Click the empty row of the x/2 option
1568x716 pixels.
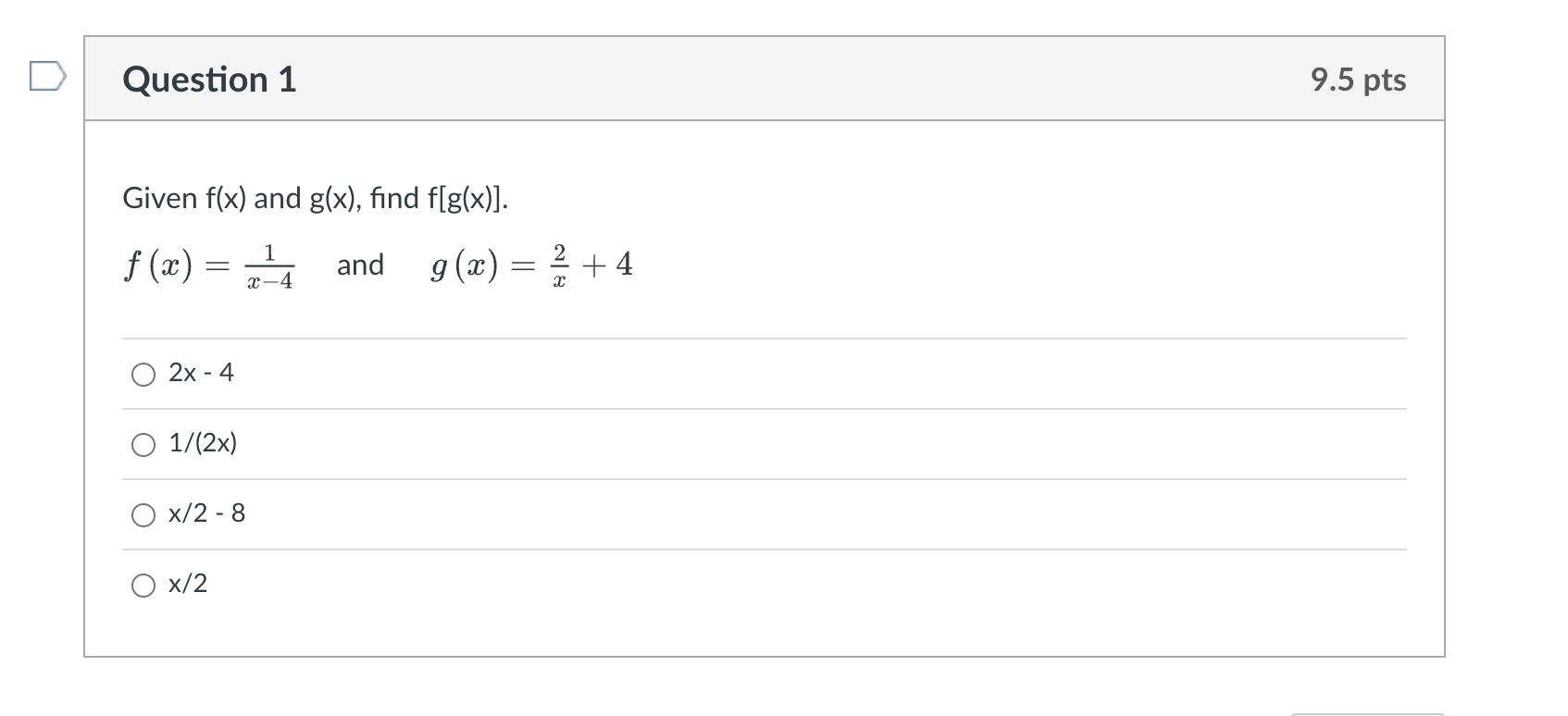[740, 584]
